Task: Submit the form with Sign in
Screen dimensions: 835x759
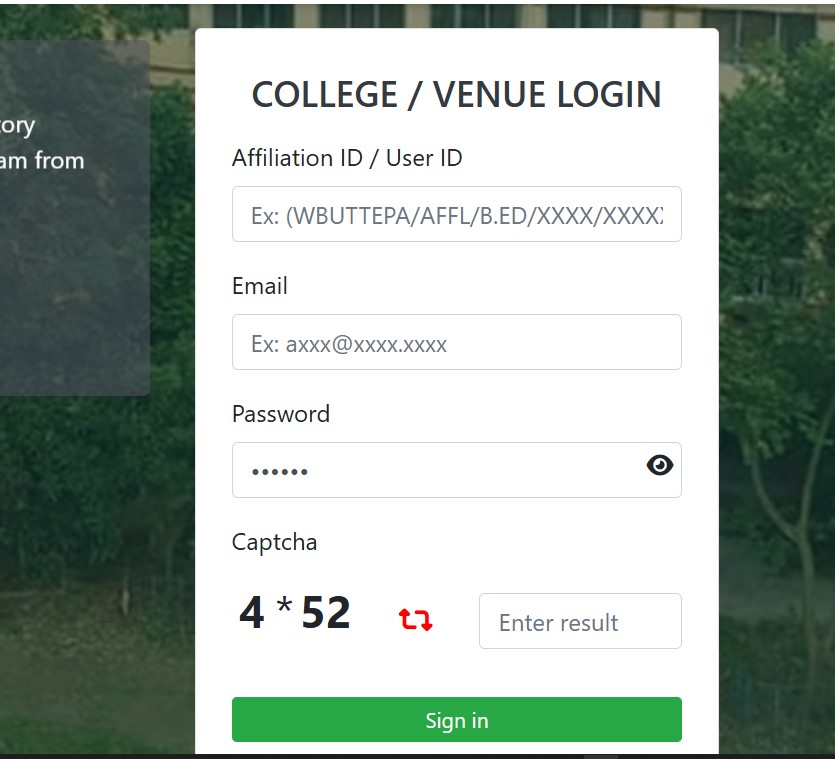Action: click(456, 720)
